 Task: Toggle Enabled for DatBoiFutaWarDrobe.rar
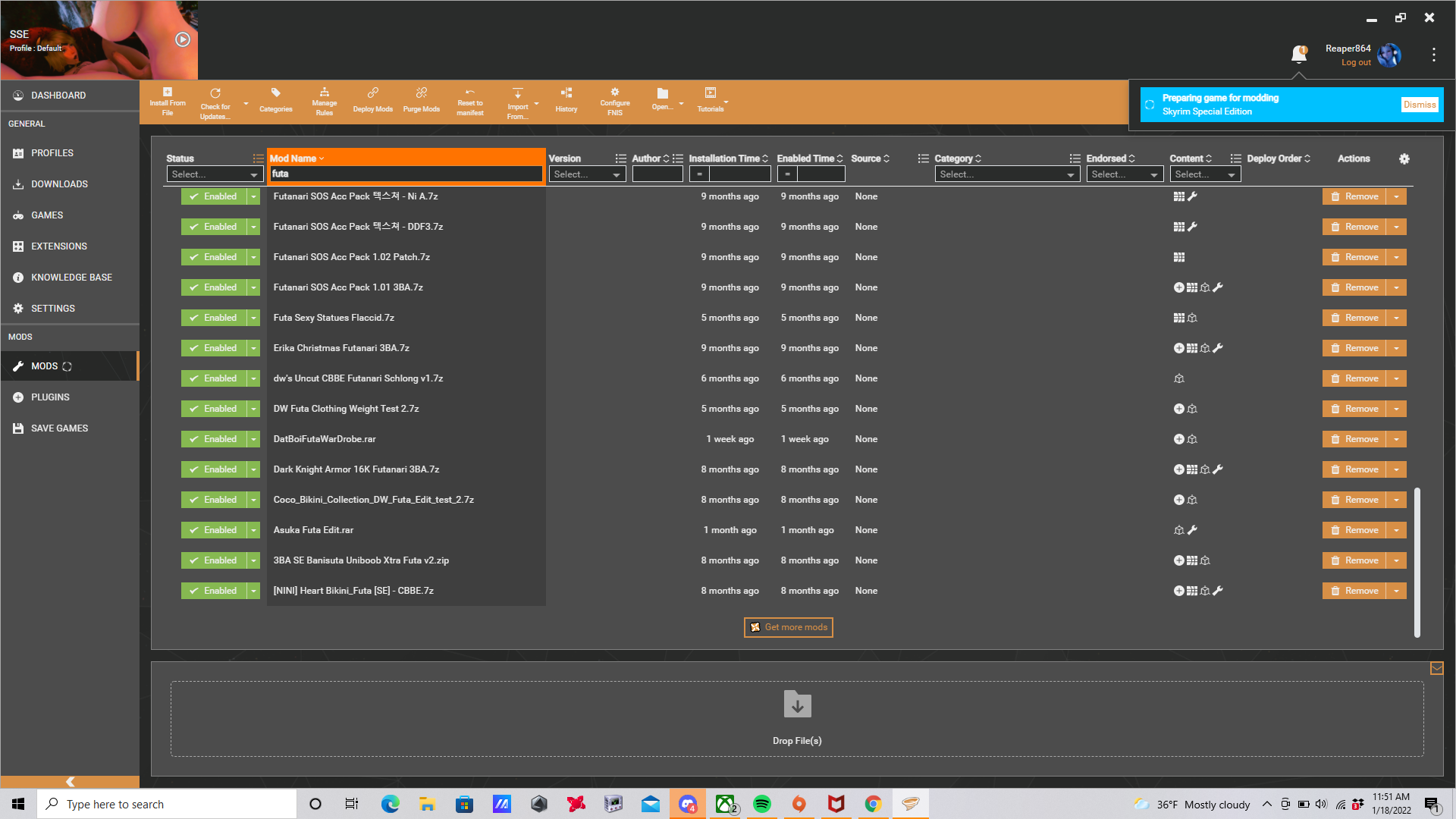214,439
